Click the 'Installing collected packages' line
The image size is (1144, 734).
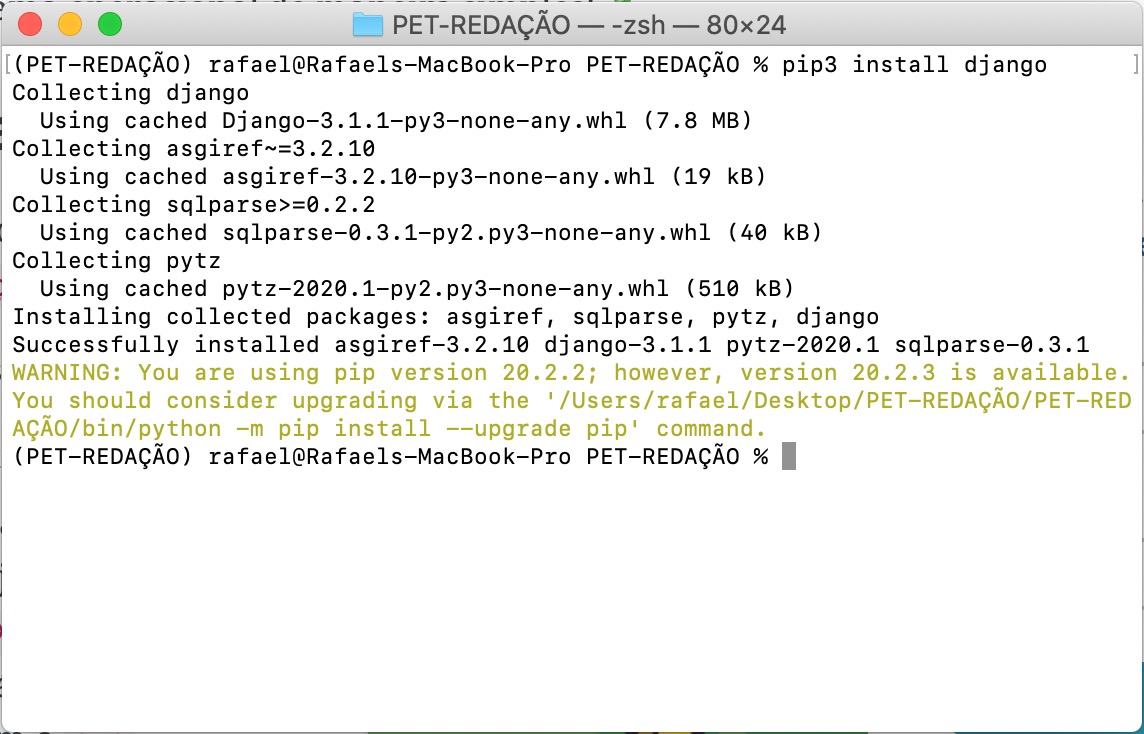[445, 317]
